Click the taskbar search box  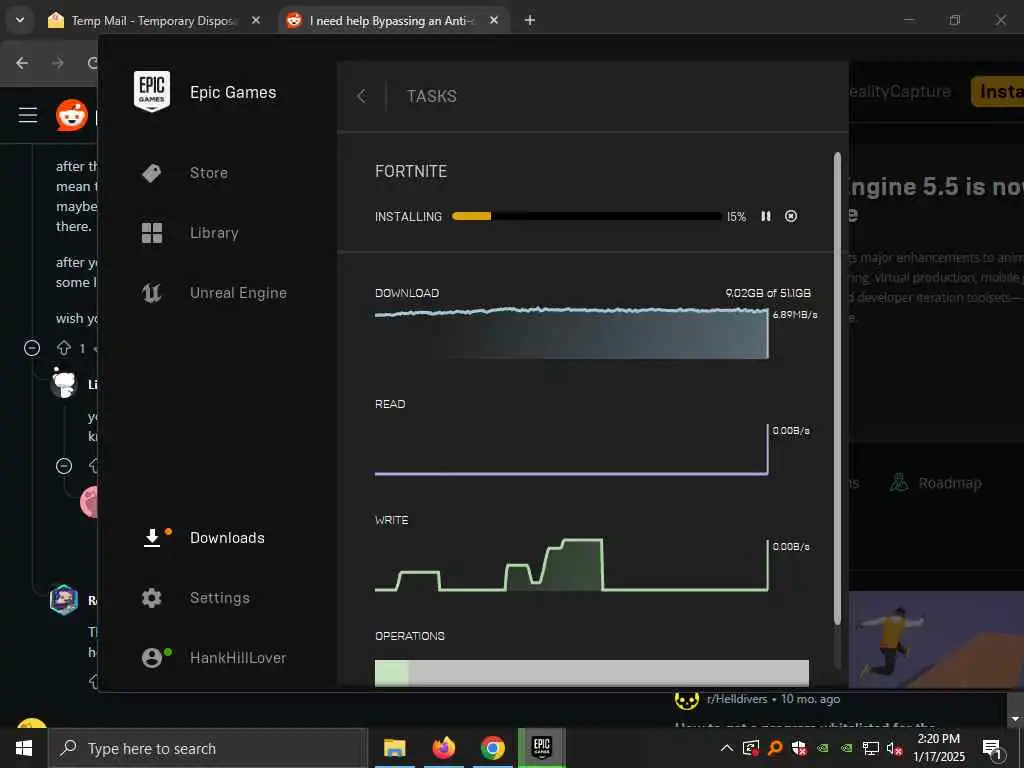208,748
